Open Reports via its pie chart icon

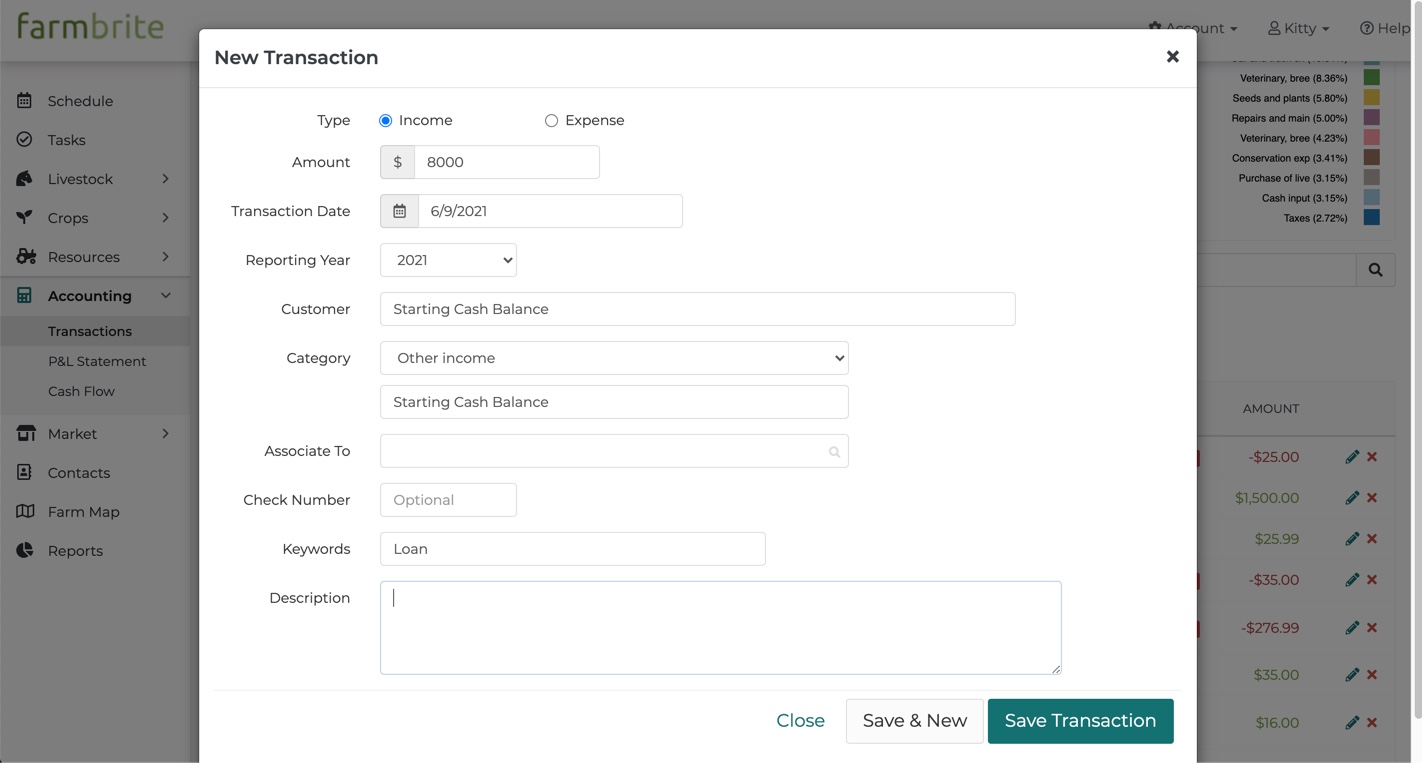(x=25, y=551)
